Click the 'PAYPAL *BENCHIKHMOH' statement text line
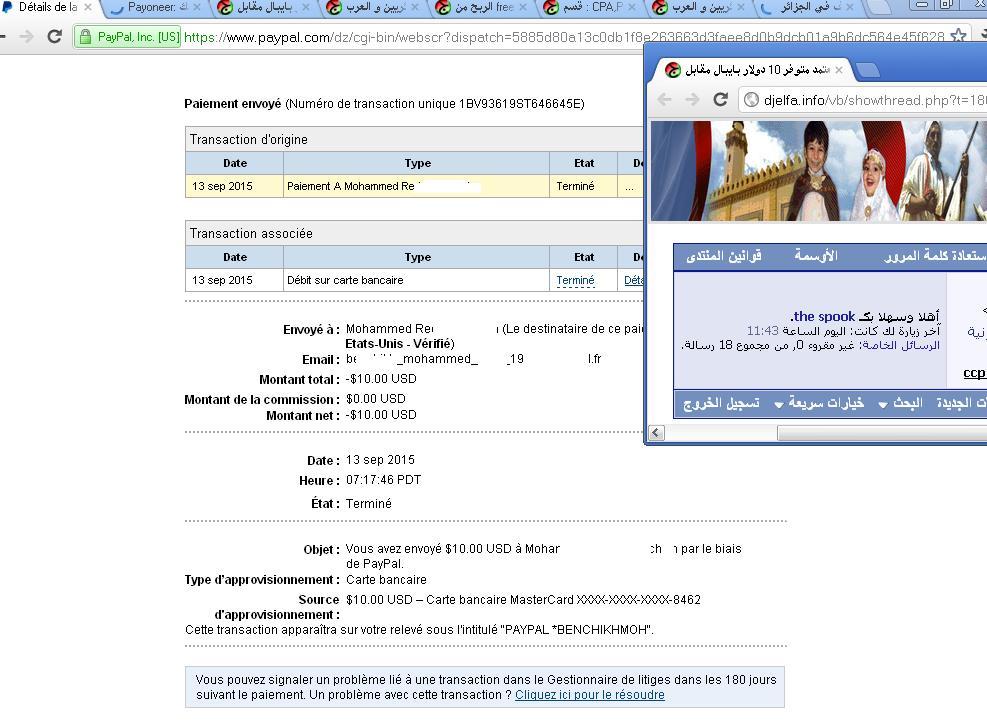 tap(419, 629)
